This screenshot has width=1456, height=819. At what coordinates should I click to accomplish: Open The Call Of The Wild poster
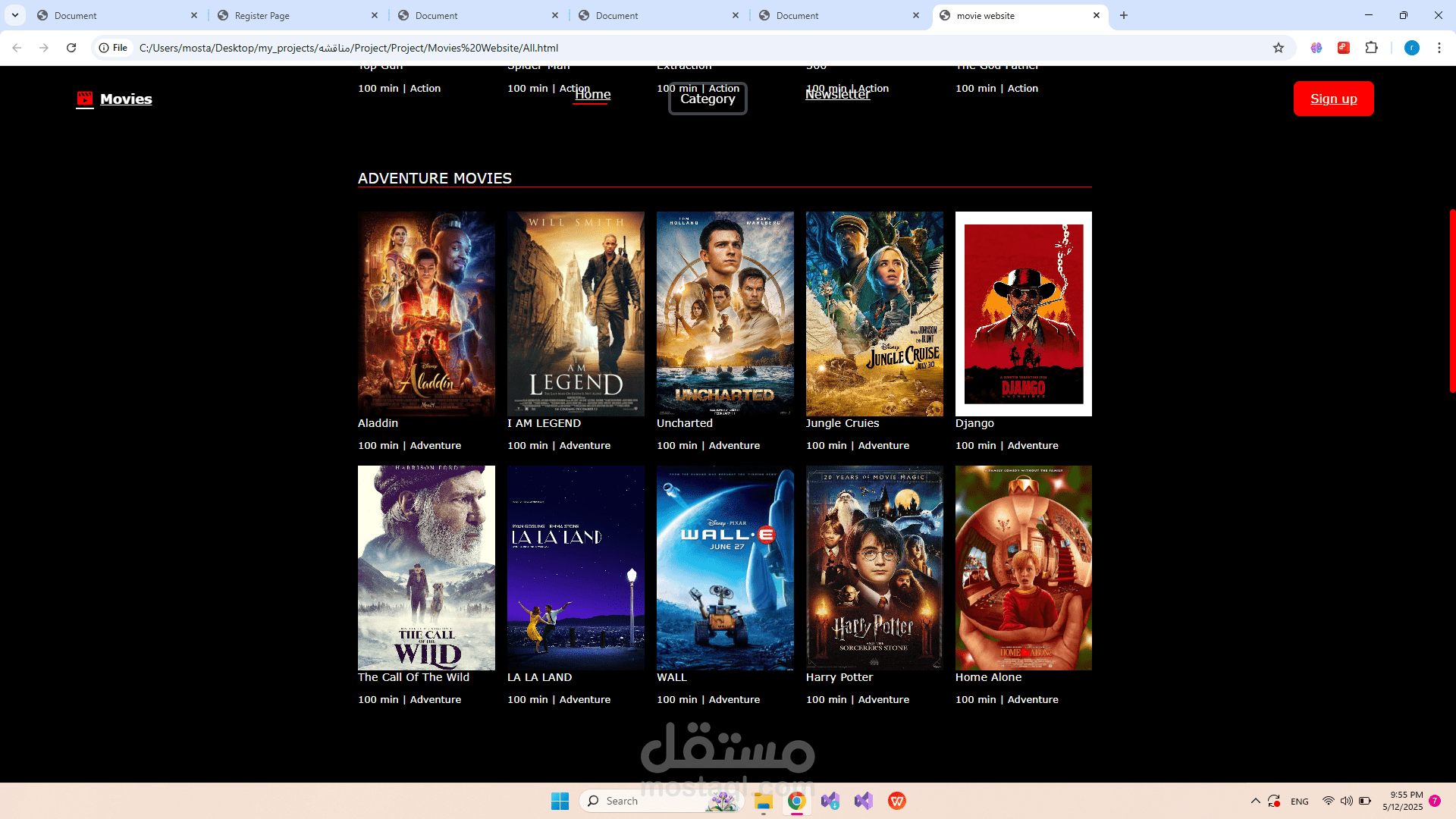coord(426,568)
